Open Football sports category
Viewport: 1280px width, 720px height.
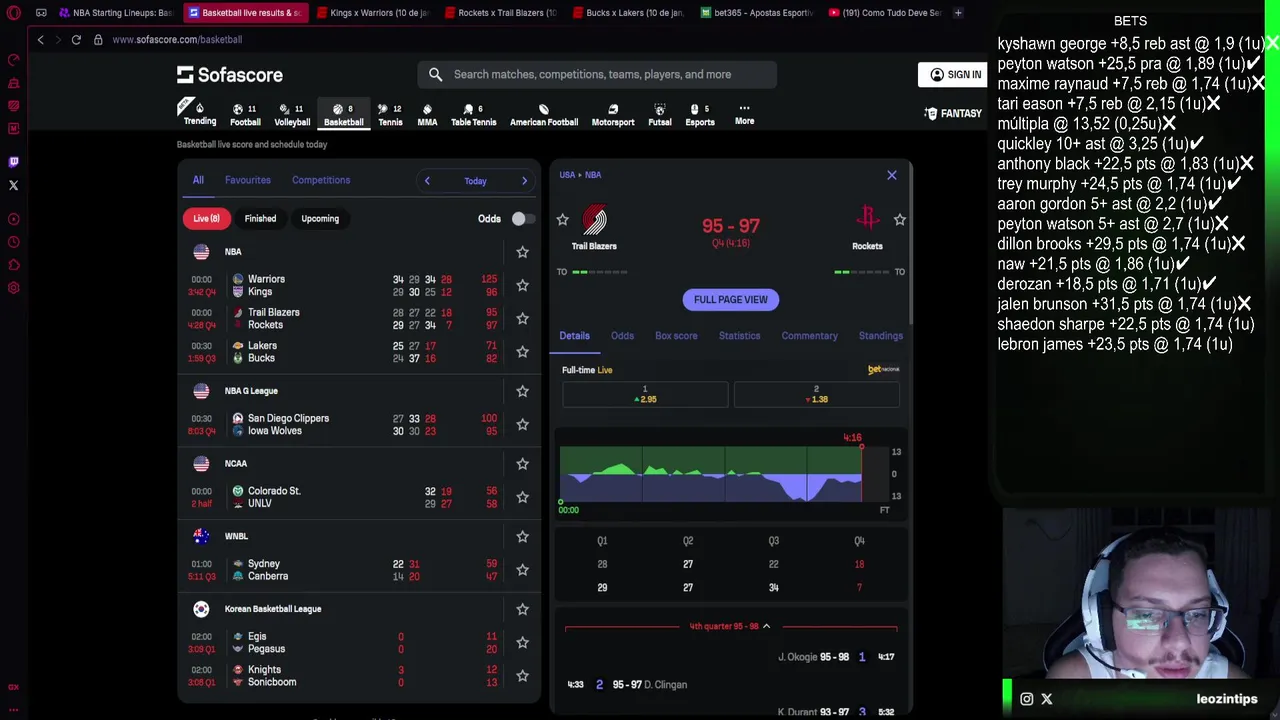[x=245, y=114]
